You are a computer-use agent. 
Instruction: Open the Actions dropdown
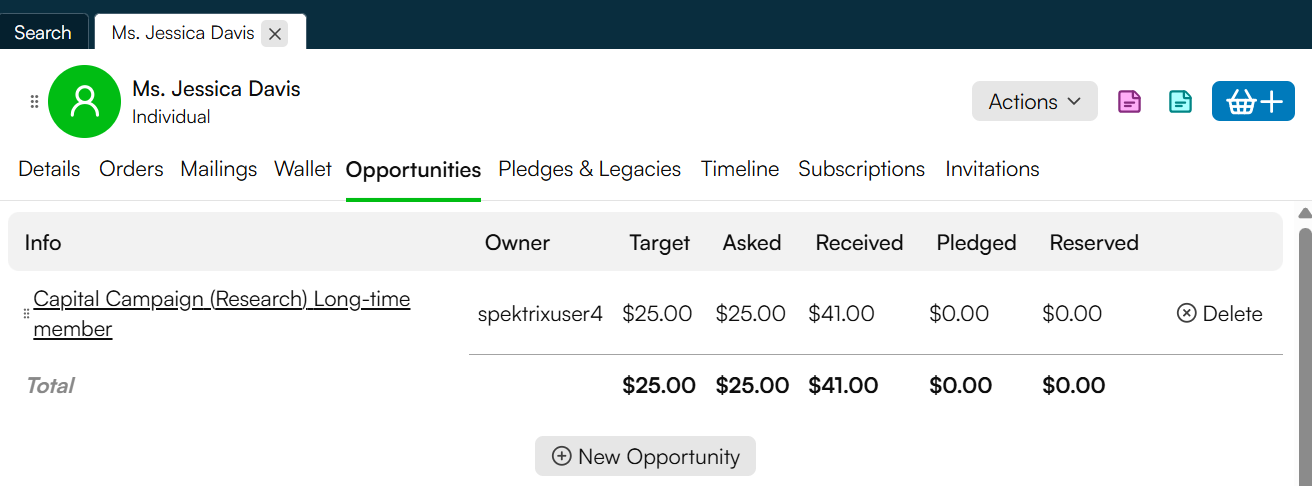[1035, 101]
